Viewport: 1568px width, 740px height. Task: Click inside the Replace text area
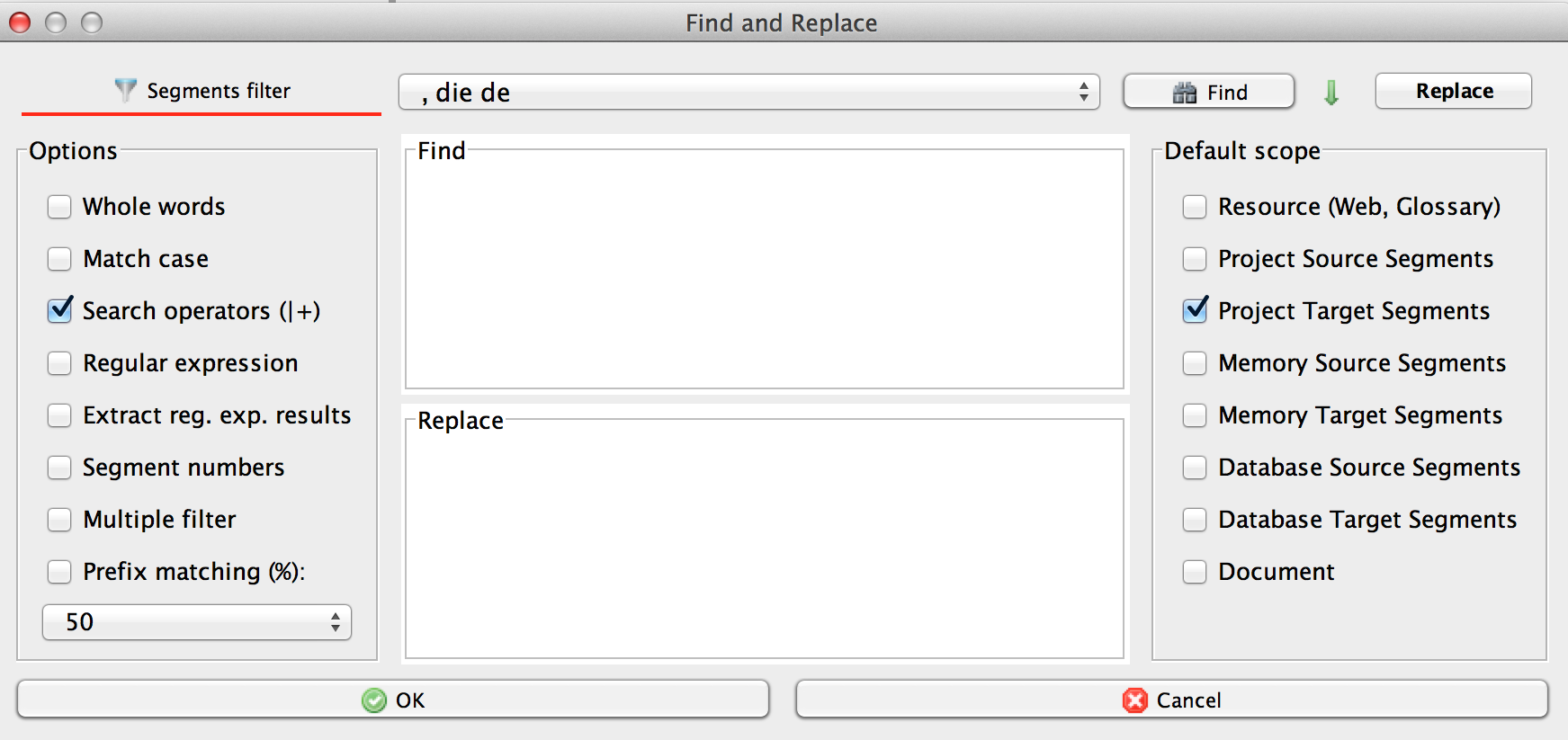point(765,539)
